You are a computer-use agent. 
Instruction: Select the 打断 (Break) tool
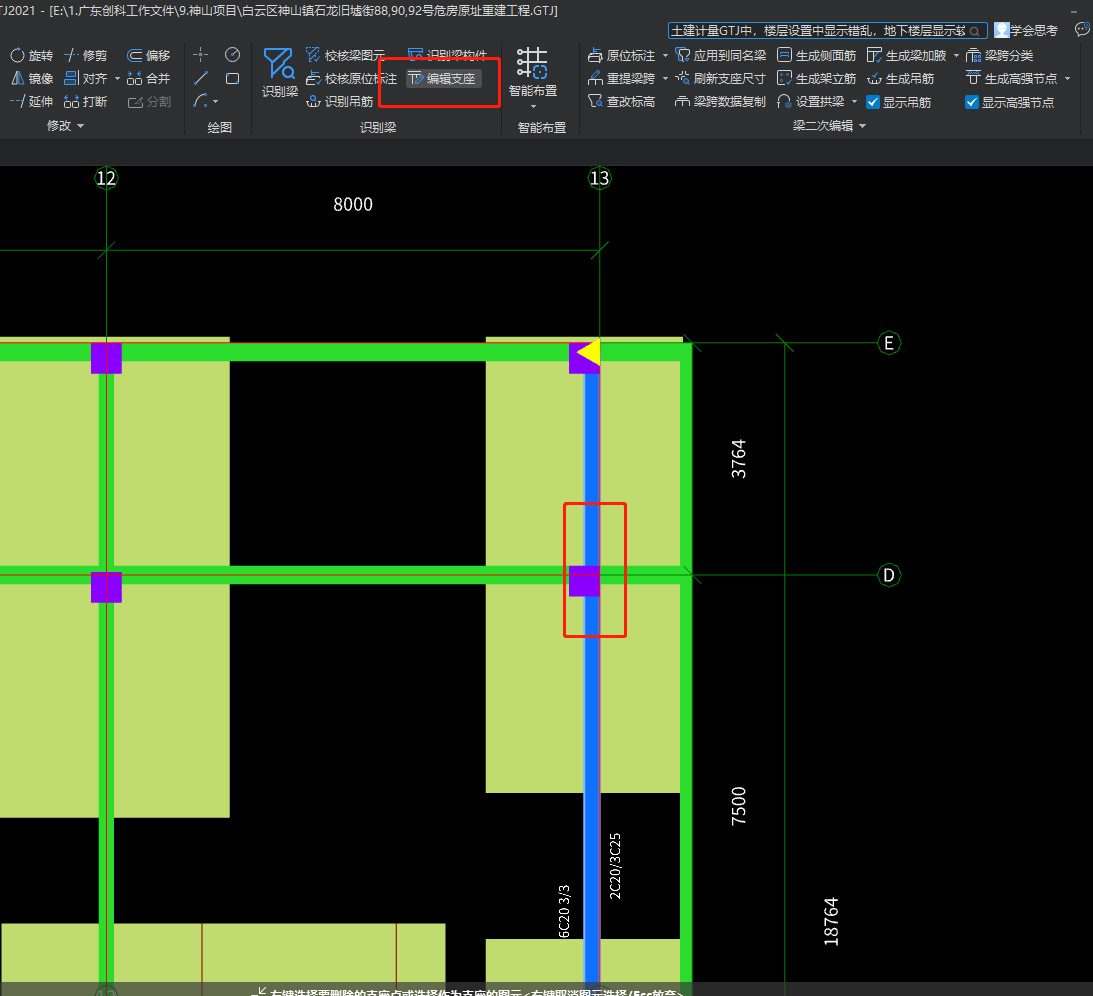86,101
